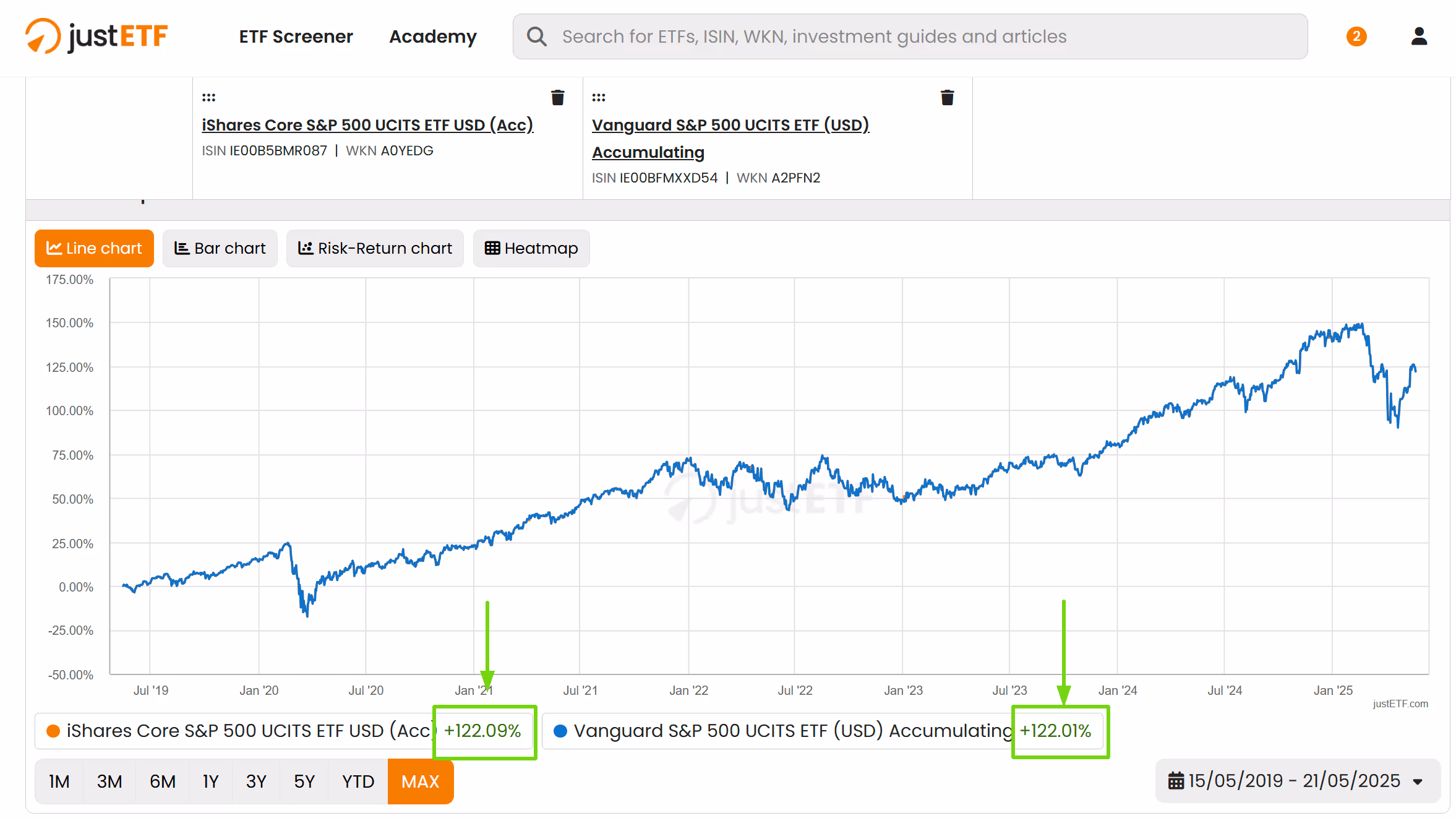Open Academy menu
The width and height of the screenshot is (1456, 818).
433,37
